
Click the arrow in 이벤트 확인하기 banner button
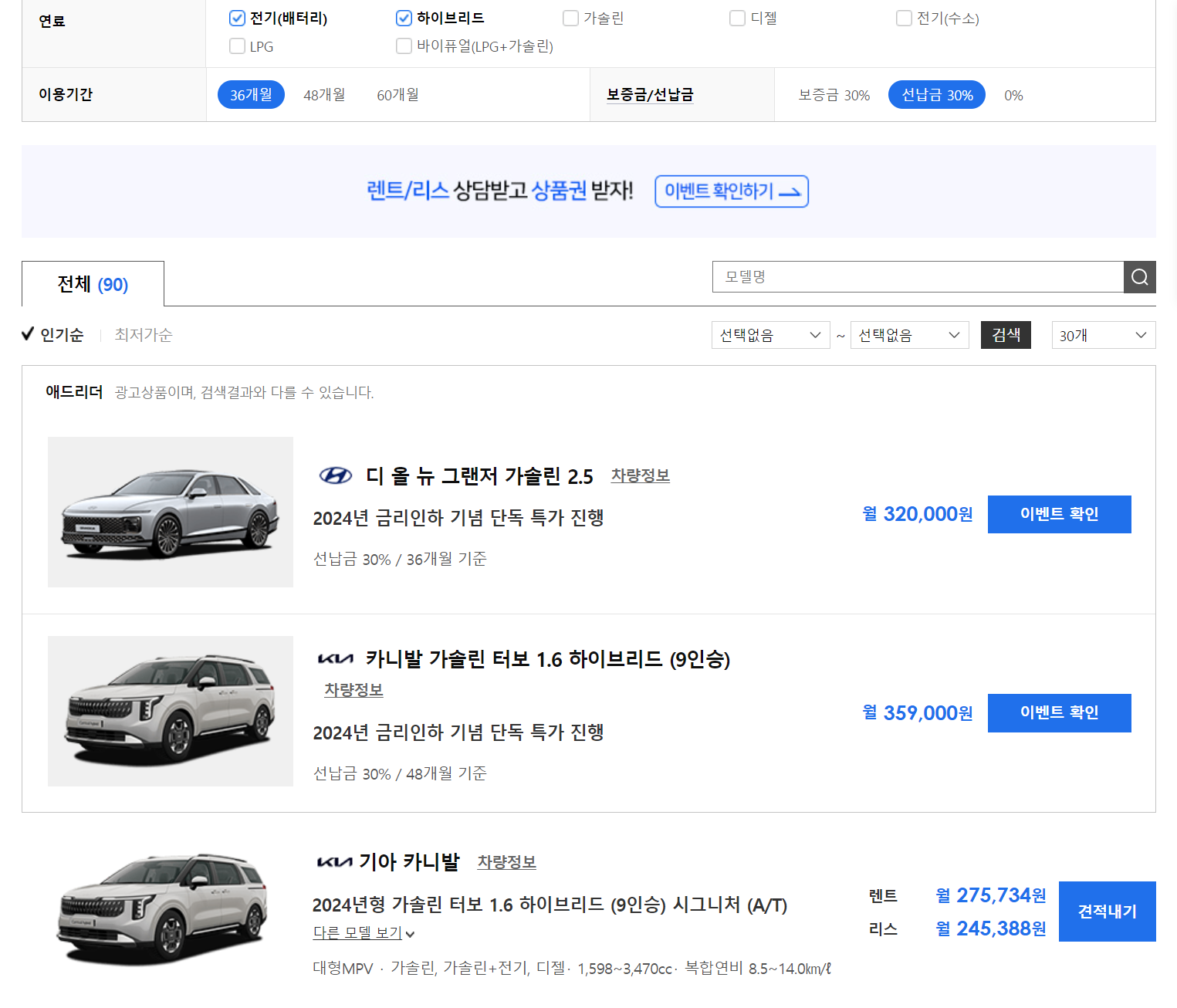[x=790, y=192]
